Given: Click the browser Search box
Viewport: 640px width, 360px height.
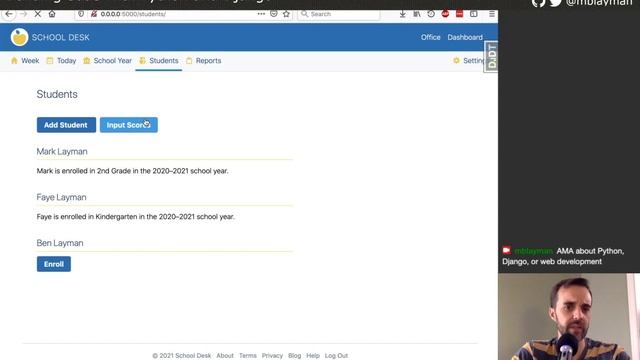Looking at the screenshot, I should [x=339, y=14].
